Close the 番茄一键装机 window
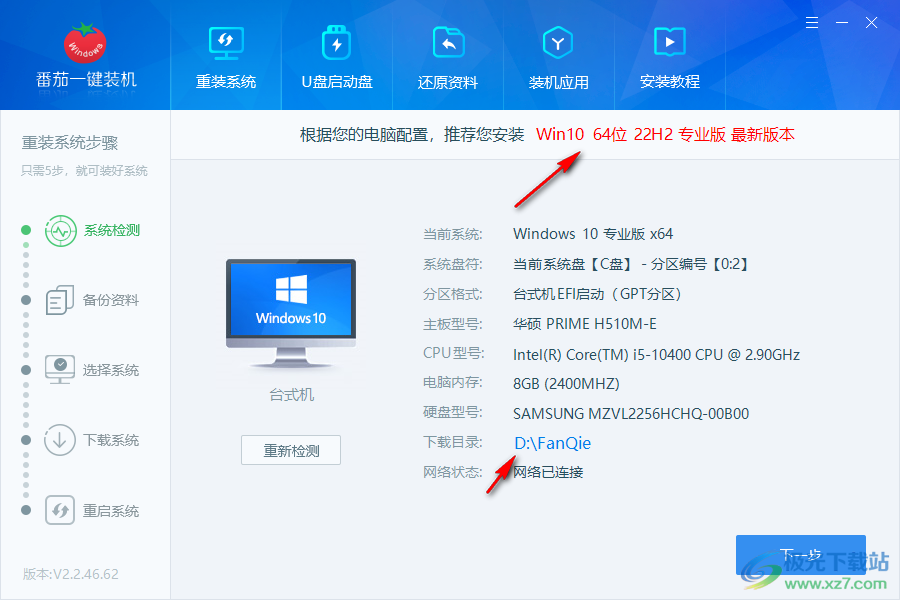 point(871,22)
